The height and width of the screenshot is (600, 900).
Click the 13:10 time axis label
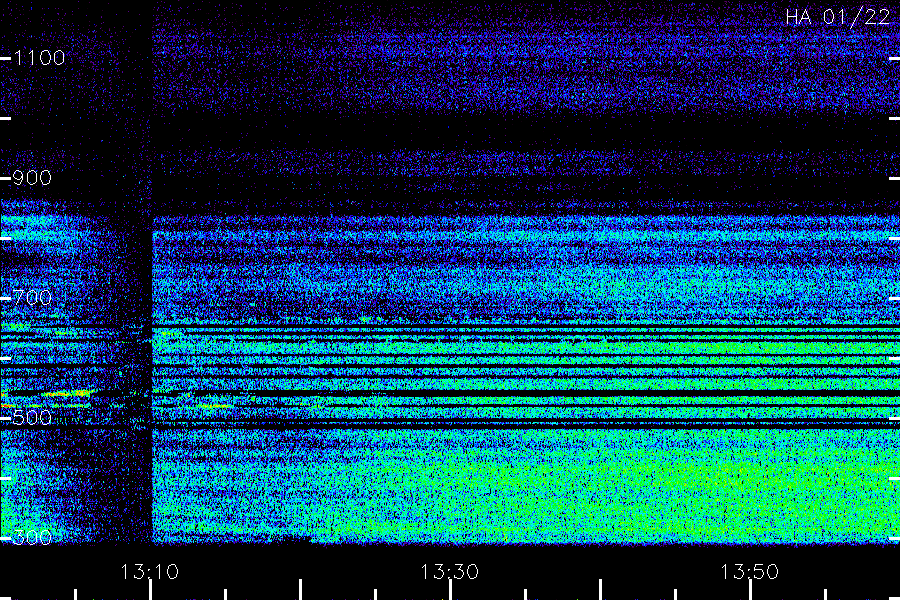point(150,572)
